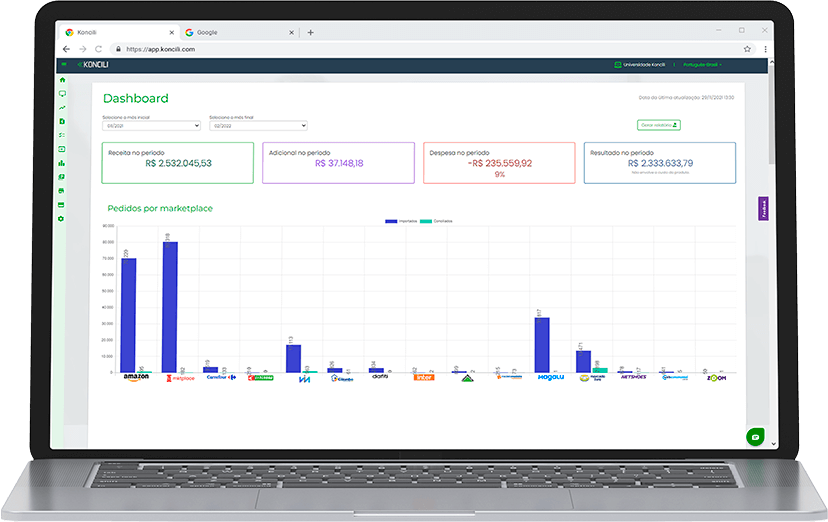Image resolution: width=828 pixels, height=522 pixels.
Task: Reload the page
Action: coord(98,49)
